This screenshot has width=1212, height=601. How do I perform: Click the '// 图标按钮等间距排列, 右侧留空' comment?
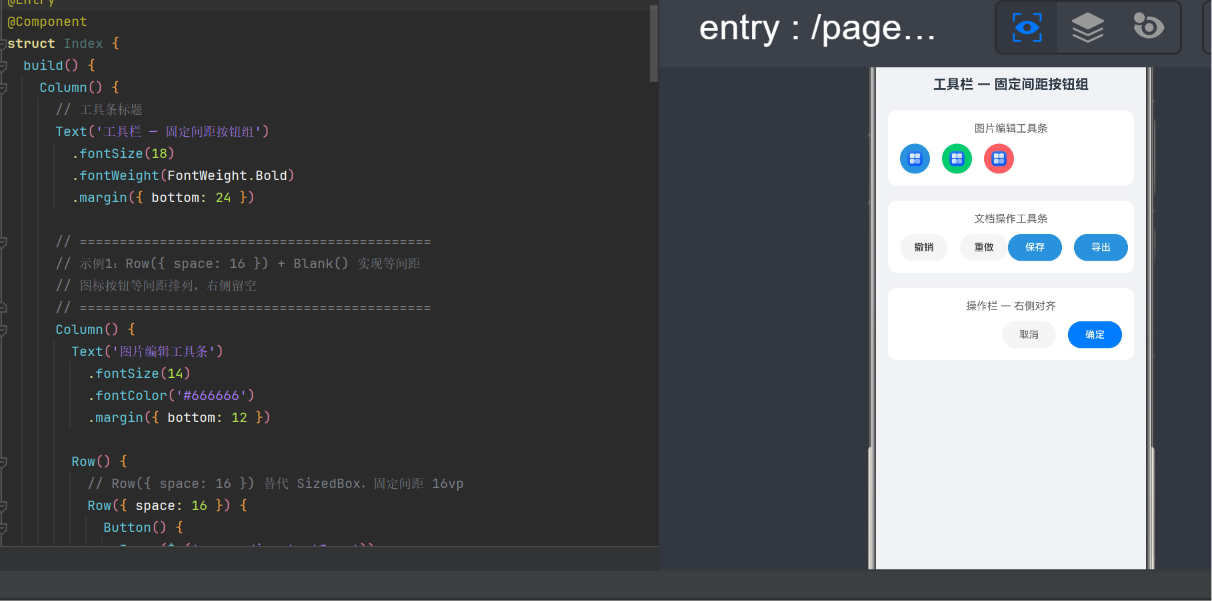(156, 285)
